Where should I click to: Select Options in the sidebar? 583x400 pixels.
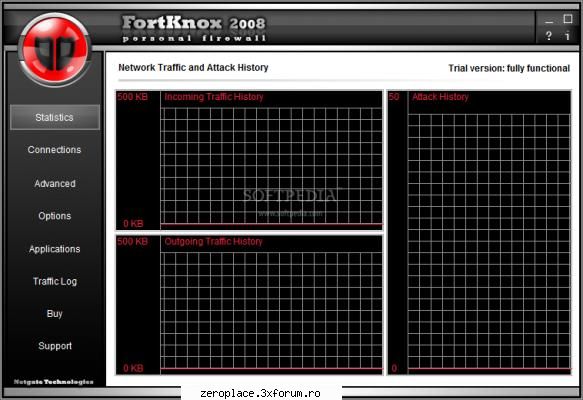click(55, 216)
